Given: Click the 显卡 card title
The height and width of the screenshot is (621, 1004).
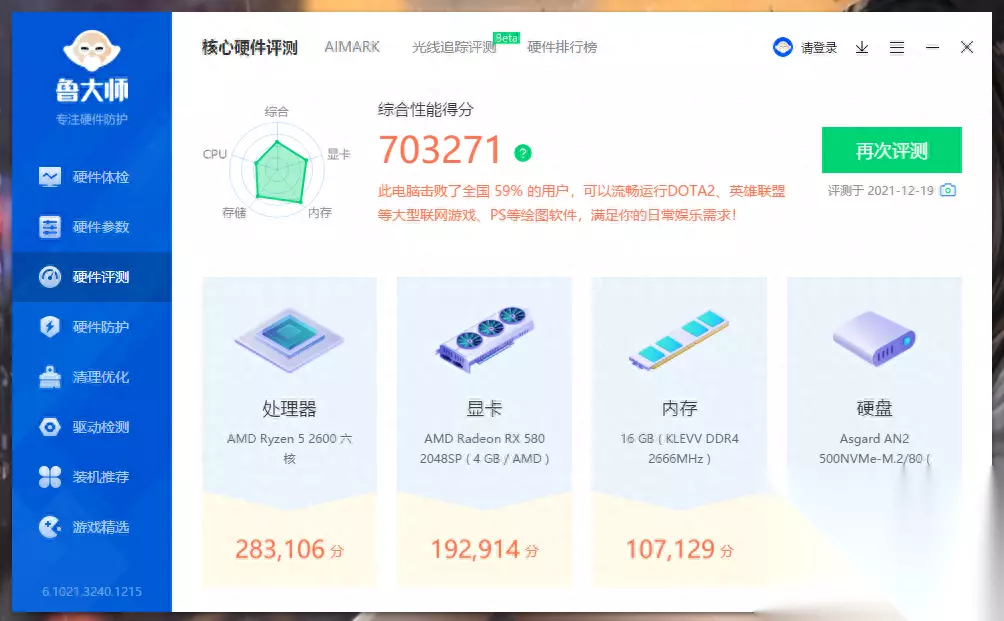Looking at the screenshot, I should (x=485, y=408).
